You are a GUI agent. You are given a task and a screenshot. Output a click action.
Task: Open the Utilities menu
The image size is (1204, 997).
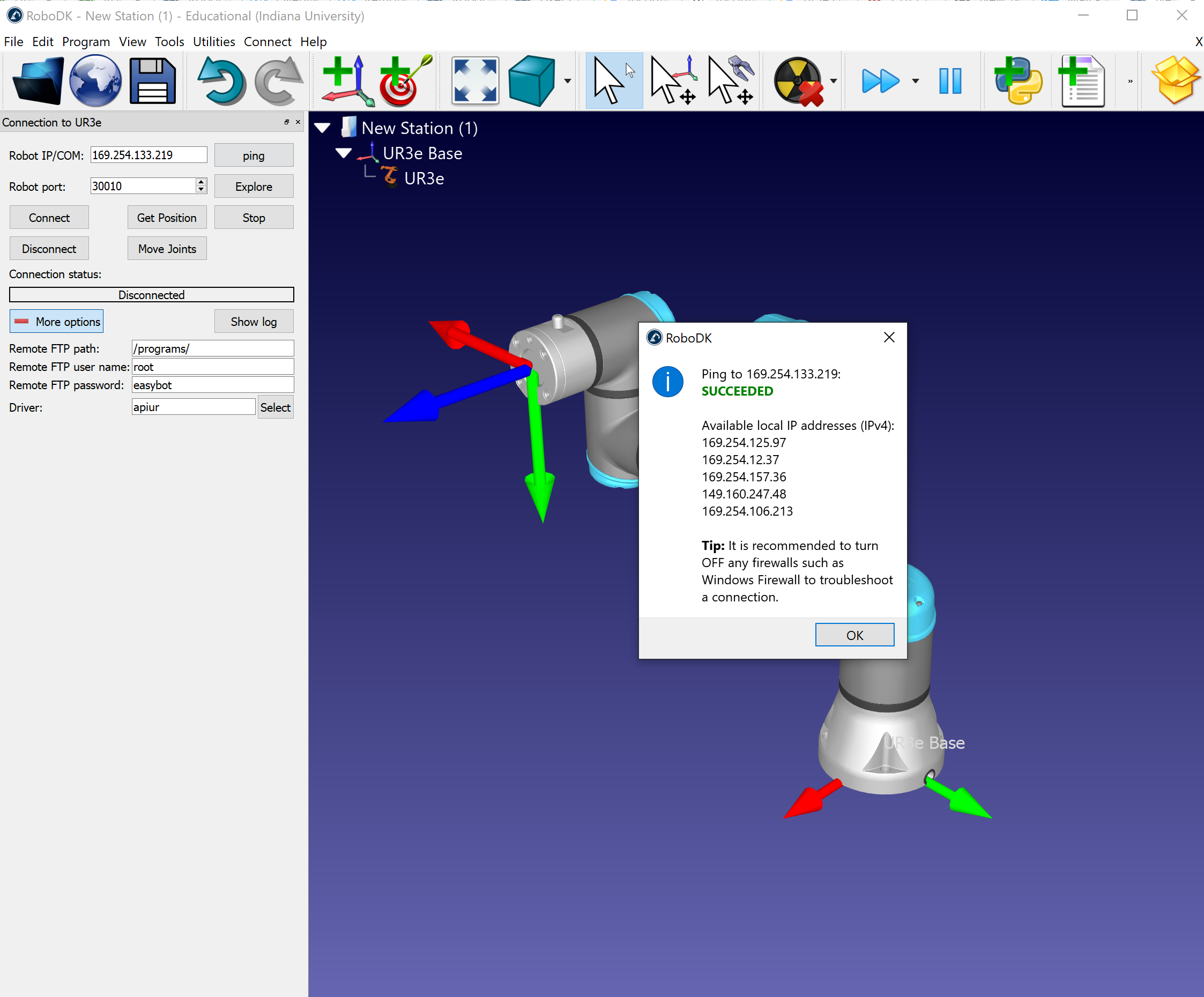(214, 41)
